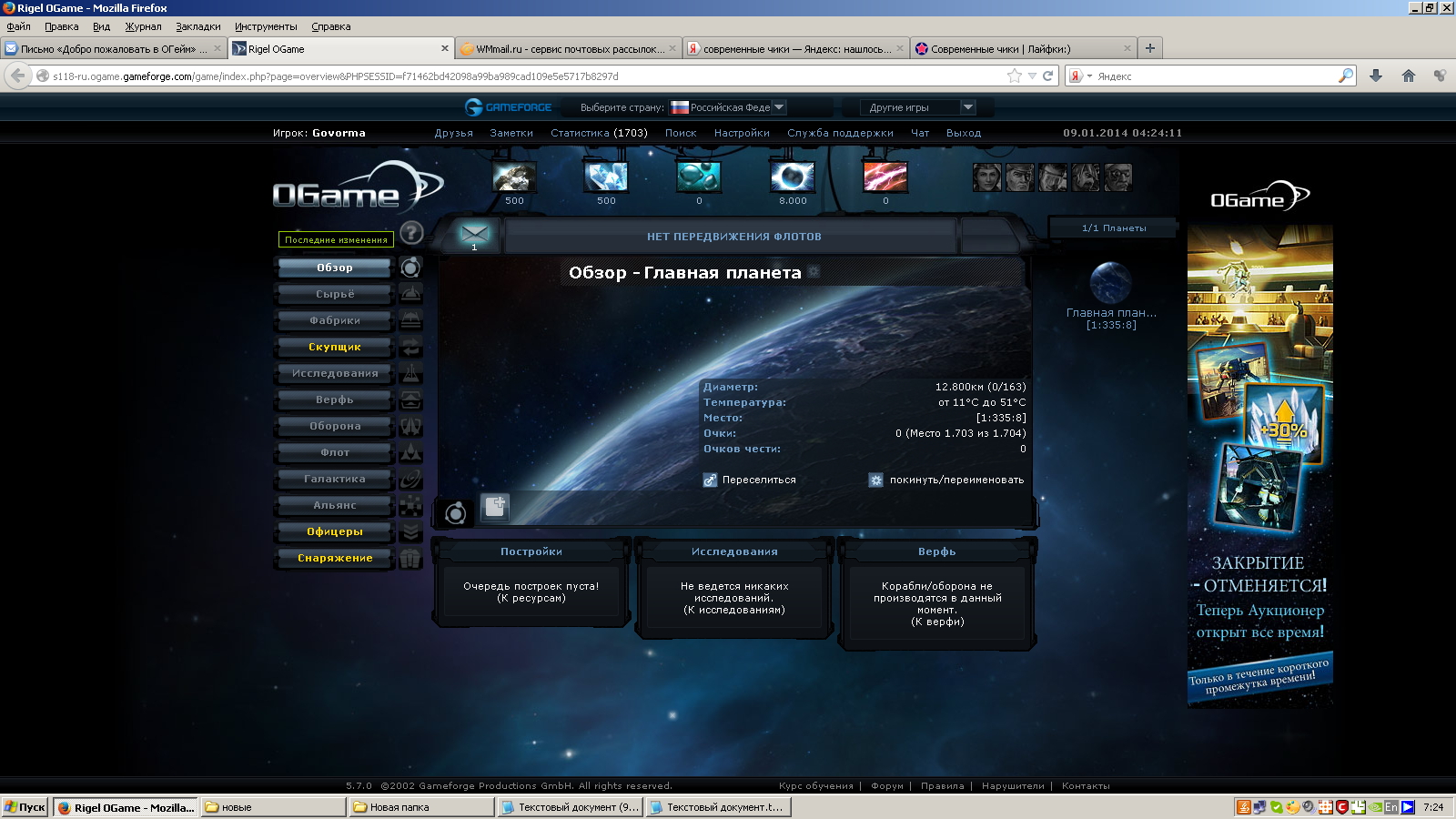Click the icon beside Снаряжение menu

pos(411,557)
